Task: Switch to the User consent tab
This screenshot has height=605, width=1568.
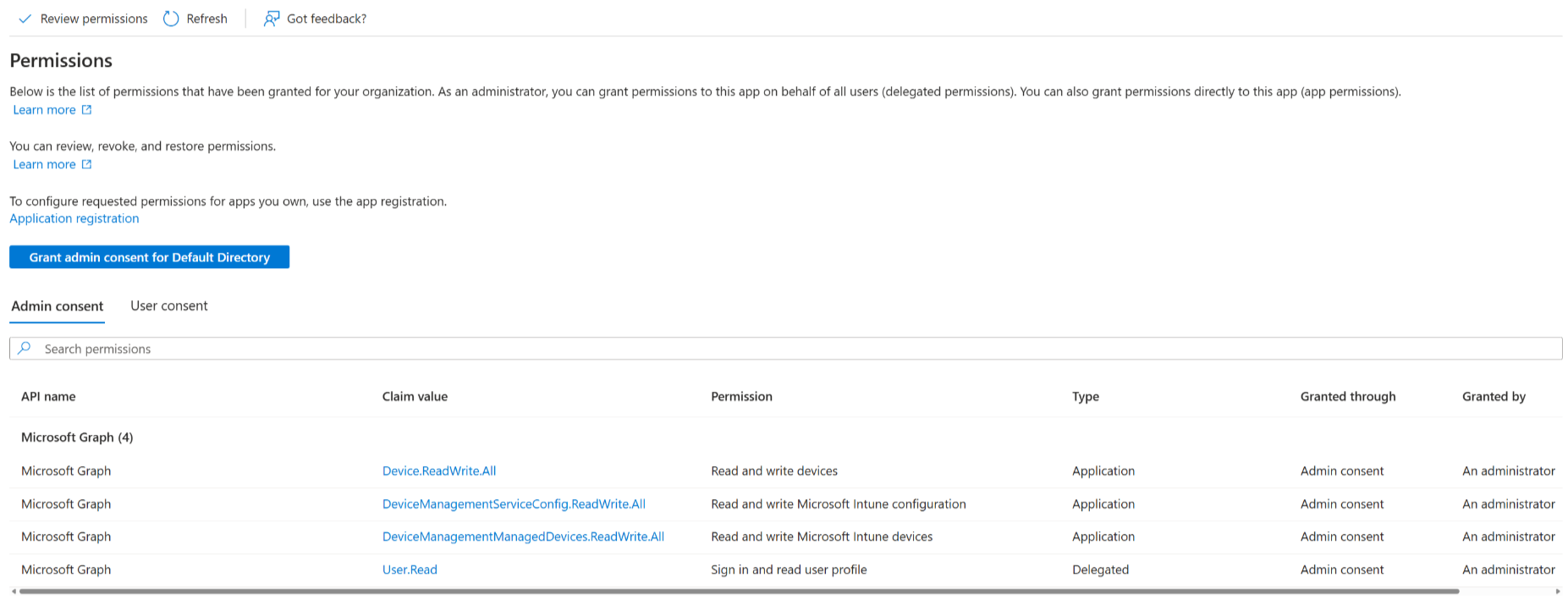Action: coord(169,306)
